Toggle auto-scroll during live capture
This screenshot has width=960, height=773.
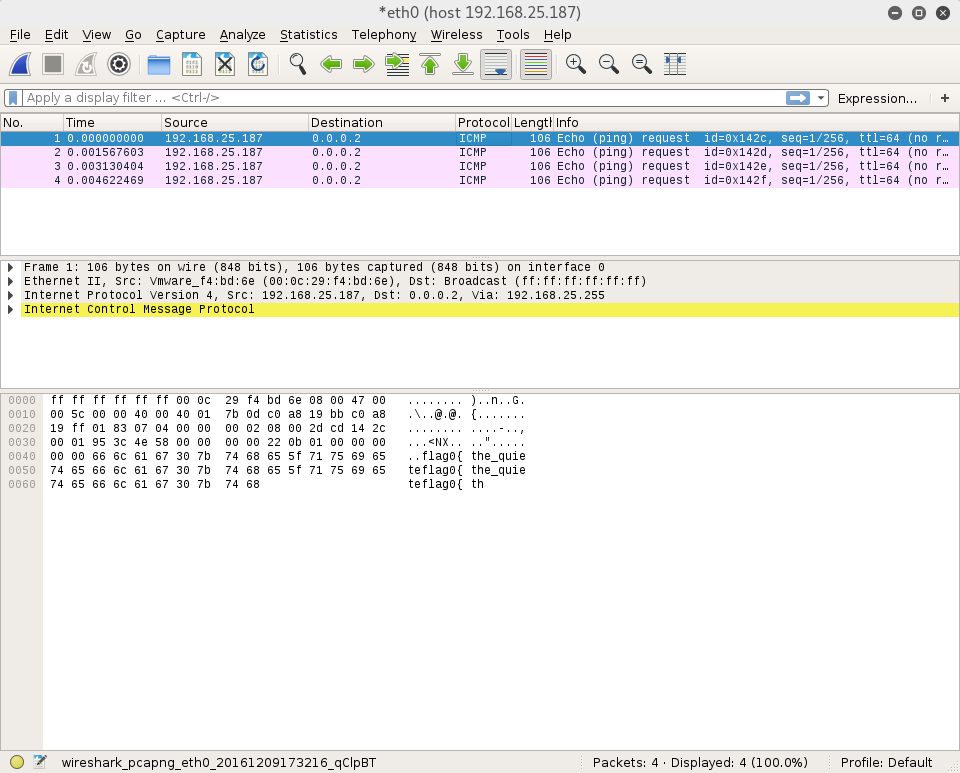click(496, 65)
